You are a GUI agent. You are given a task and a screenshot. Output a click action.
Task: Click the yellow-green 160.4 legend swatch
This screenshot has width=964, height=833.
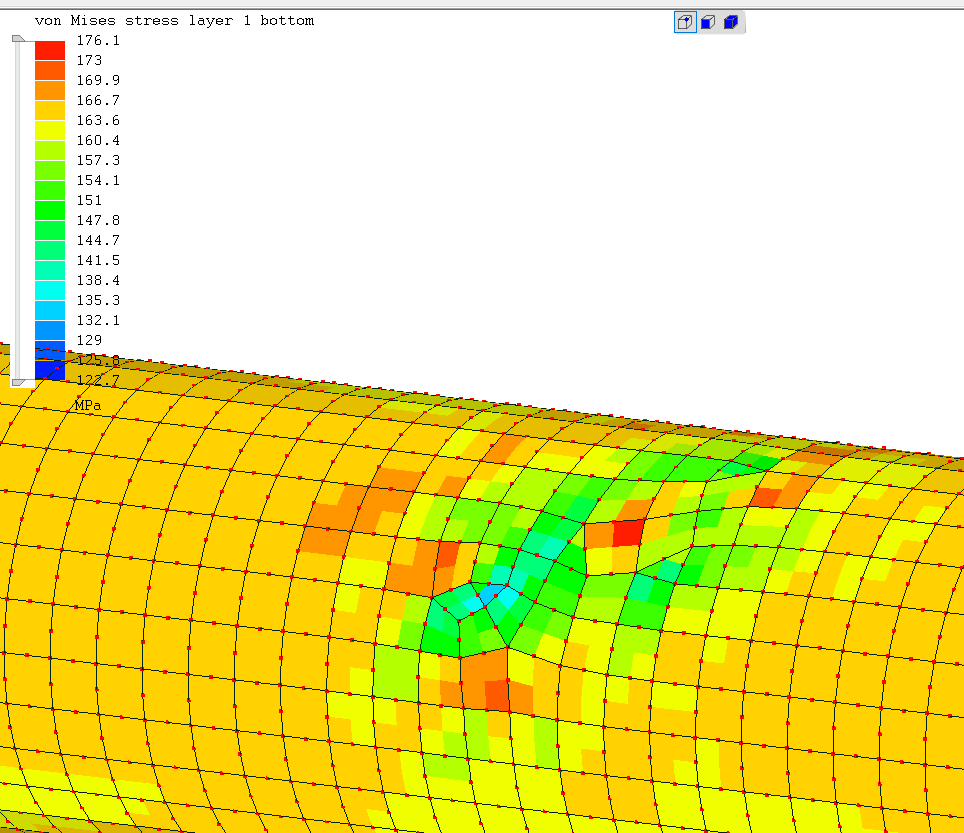click(50, 150)
